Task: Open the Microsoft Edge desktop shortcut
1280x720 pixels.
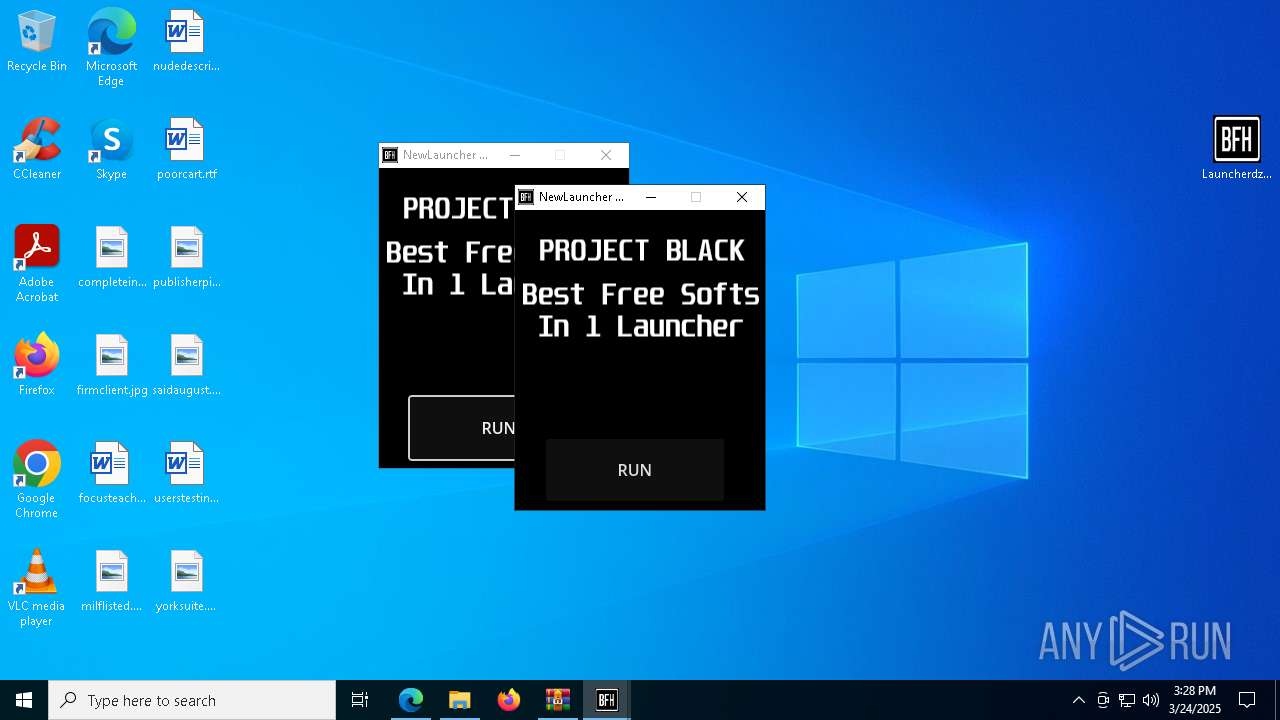Action: tap(111, 48)
